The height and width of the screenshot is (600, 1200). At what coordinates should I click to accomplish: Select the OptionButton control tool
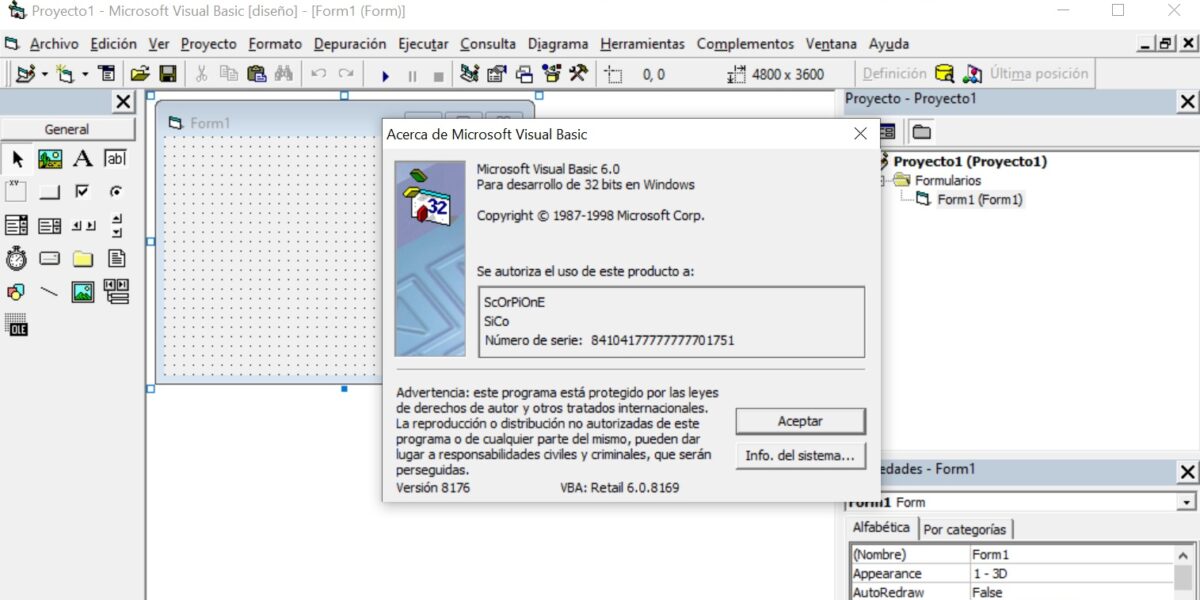point(116,192)
